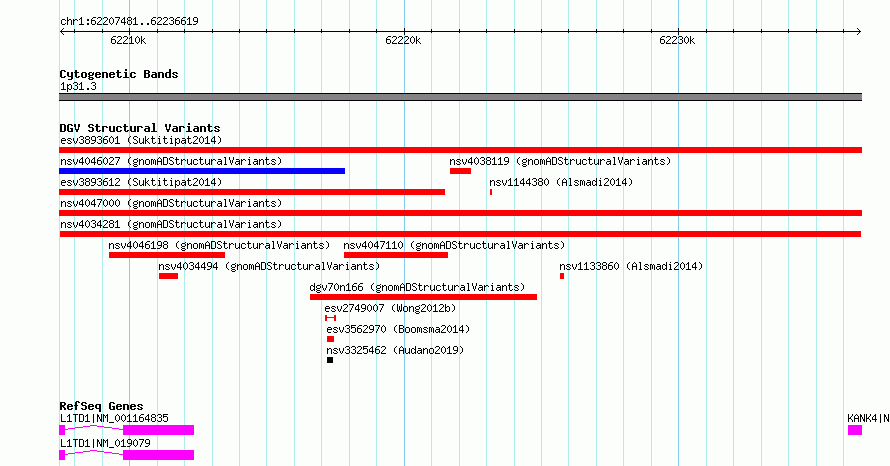Image resolution: width=890 pixels, height=466 pixels.
Task: Click the 62230k ruler tick label
Action: [x=677, y=40]
